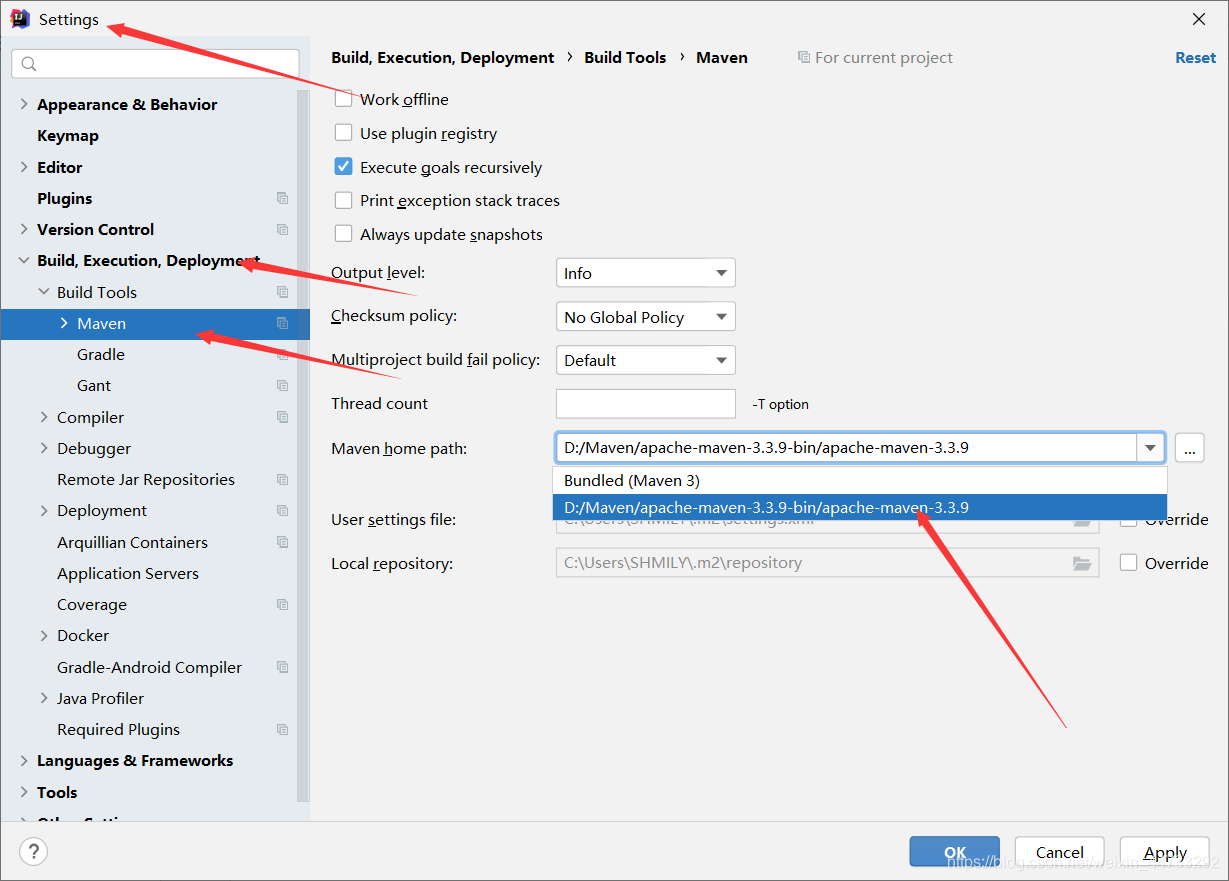This screenshot has height=881, width=1229.
Task: Expand the Editor section
Action: [x=24, y=167]
